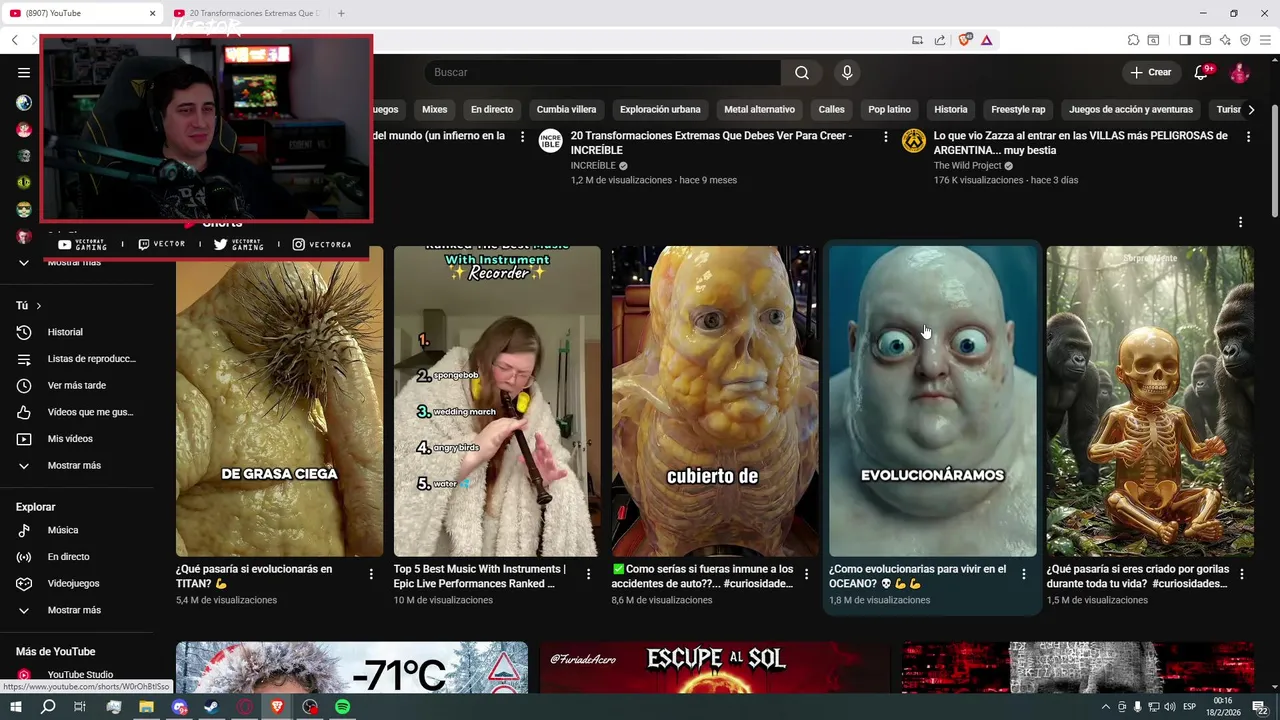Select the Cumbia villera filter chip
Viewport: 1280px width, 720px height.
[x=566, y=110]
